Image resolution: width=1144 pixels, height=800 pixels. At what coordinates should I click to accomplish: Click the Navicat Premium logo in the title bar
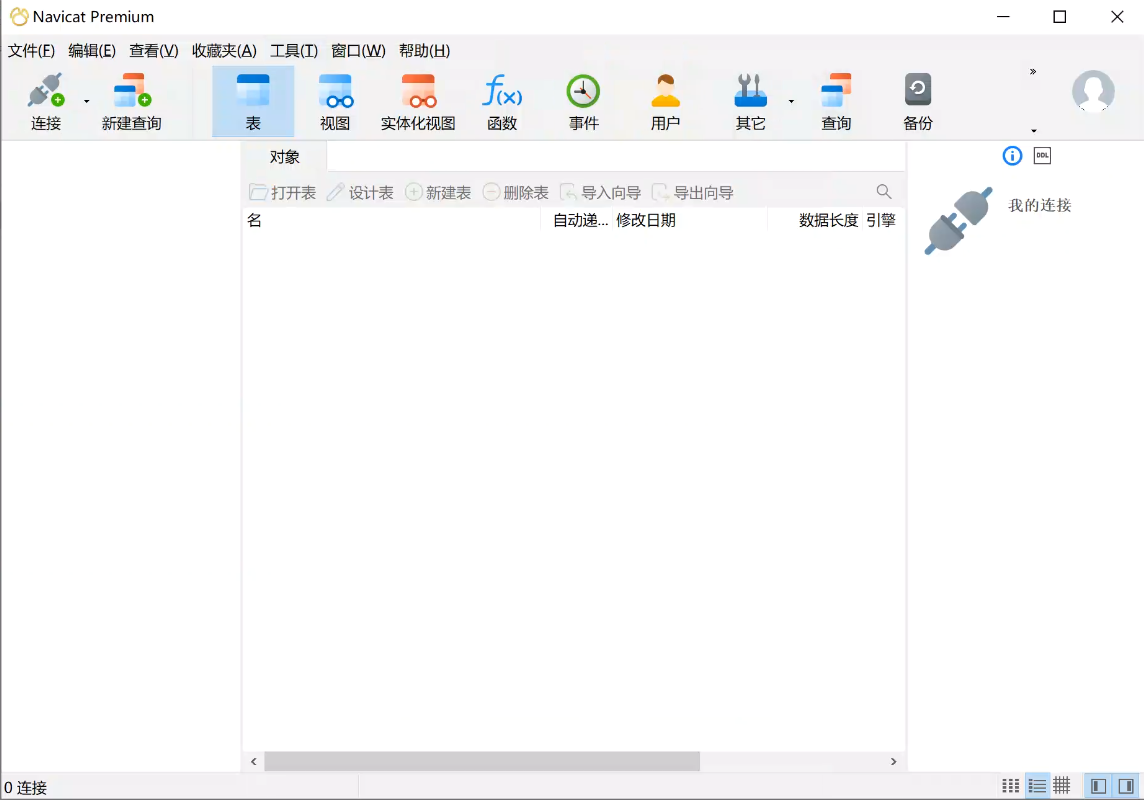[19, 17]
